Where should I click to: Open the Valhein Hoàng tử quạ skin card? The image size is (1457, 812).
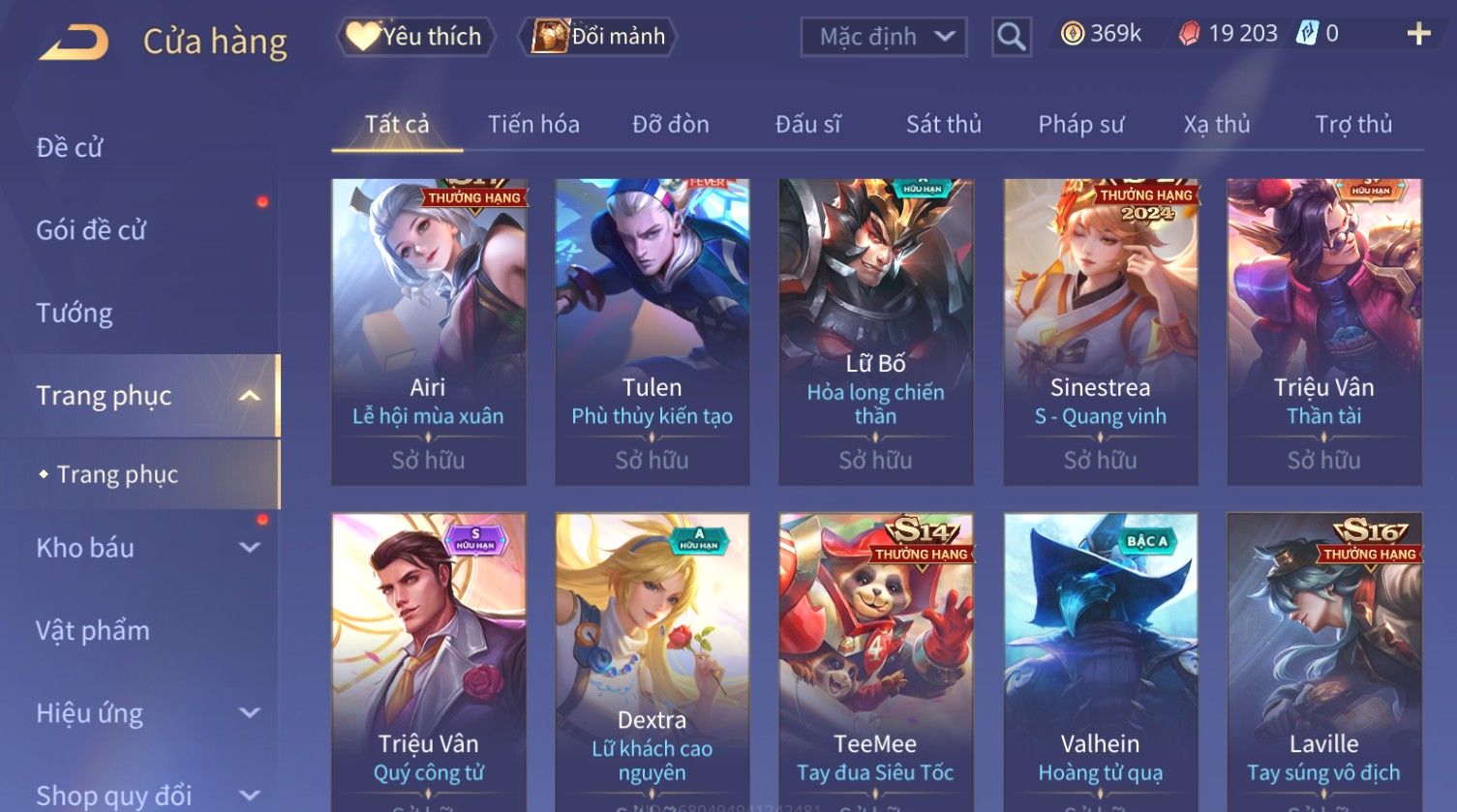(x=1101, y=662)
